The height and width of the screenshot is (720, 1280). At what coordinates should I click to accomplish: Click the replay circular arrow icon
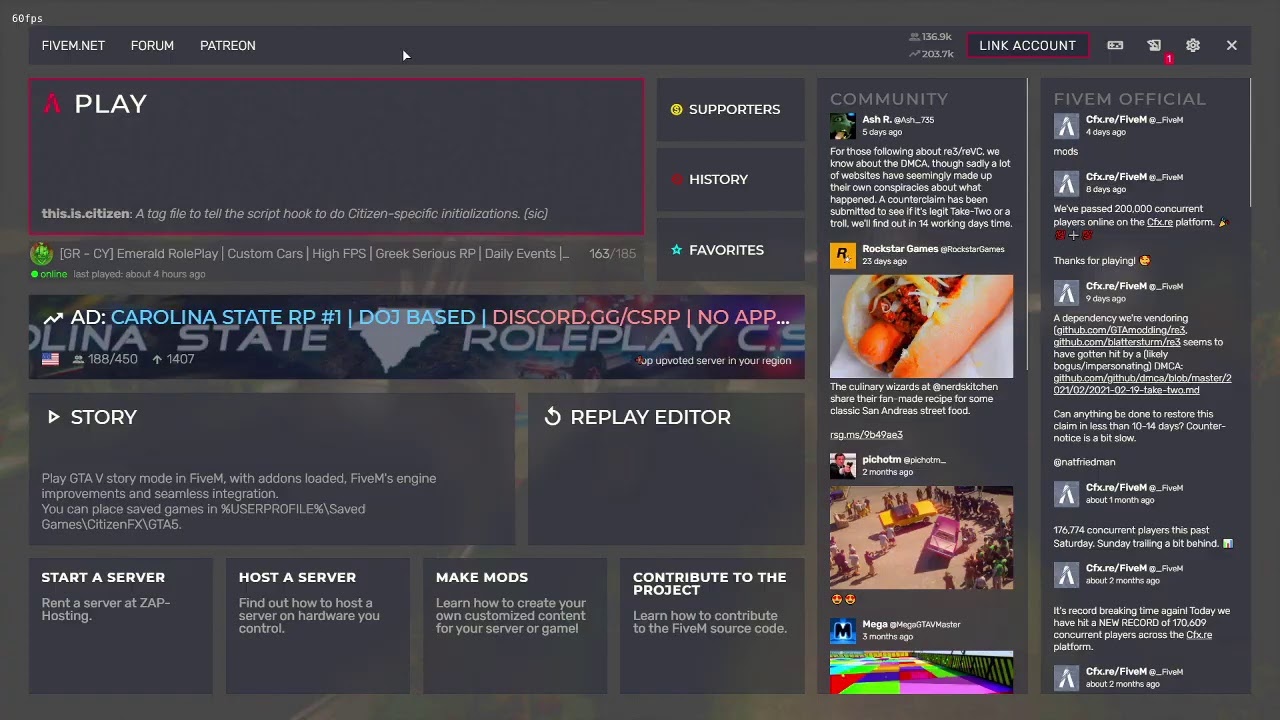(552, 417)
